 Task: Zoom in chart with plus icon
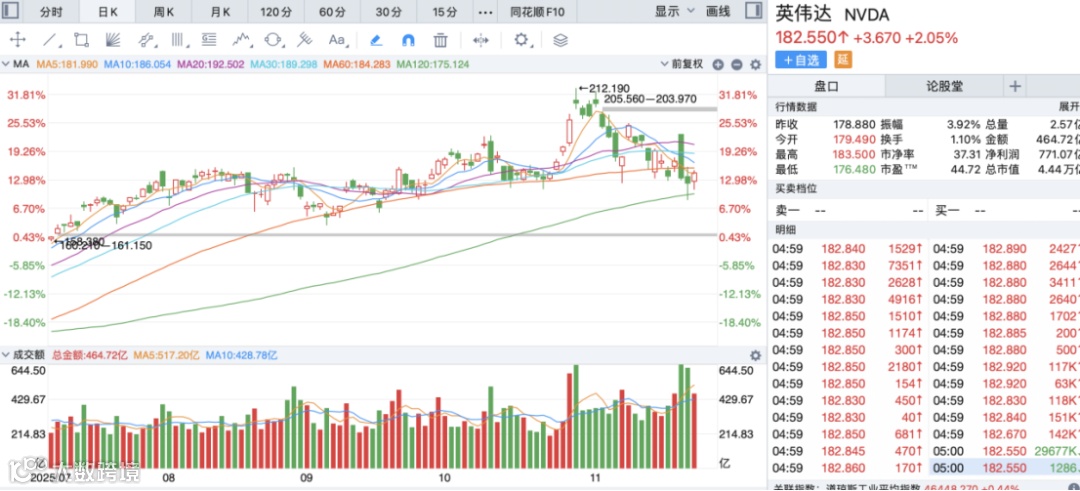[x=718, y=65]
